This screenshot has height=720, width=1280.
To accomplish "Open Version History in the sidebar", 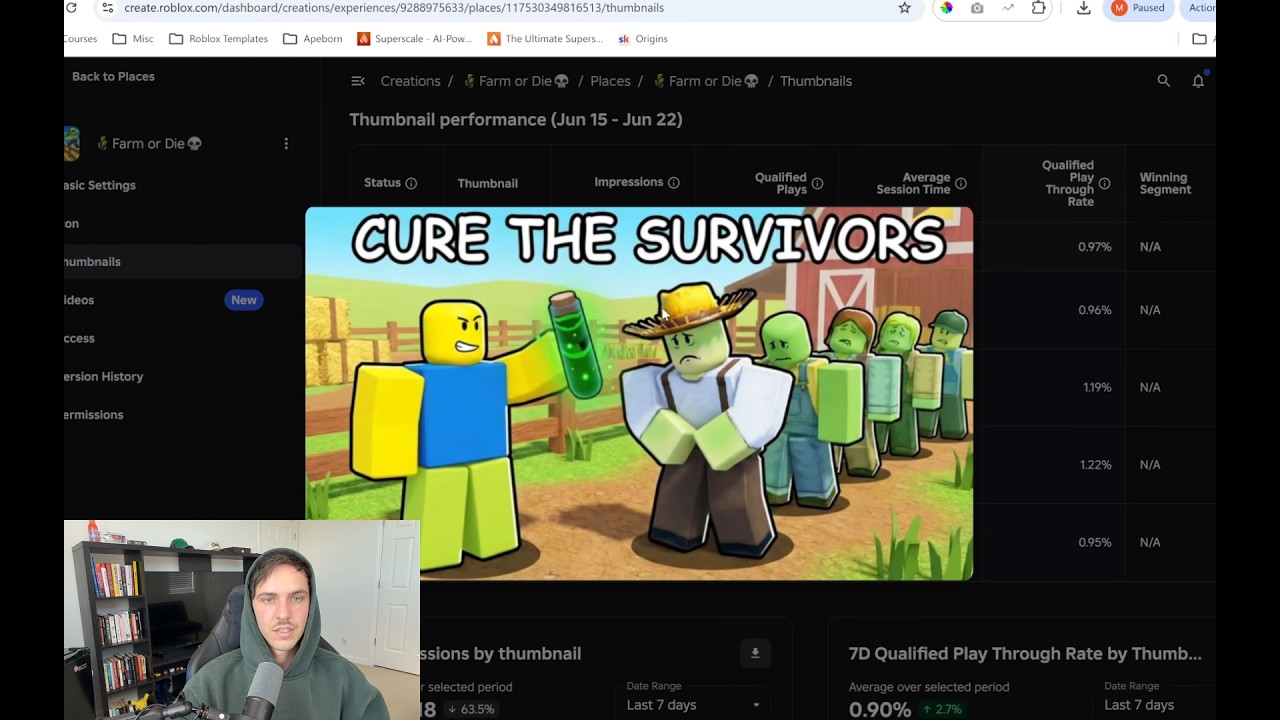I will click(x=104, y=377).
